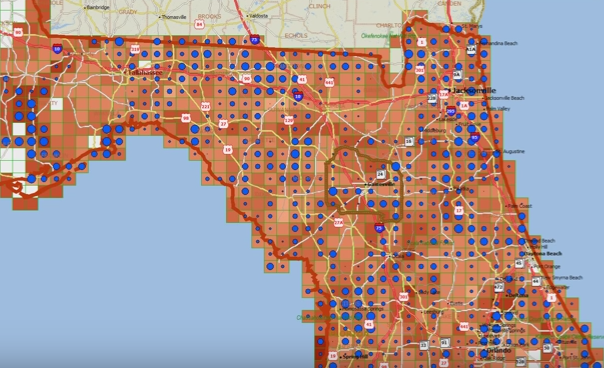
Task: Select the US 221 route marker
Action: click(x=206, y=106)
